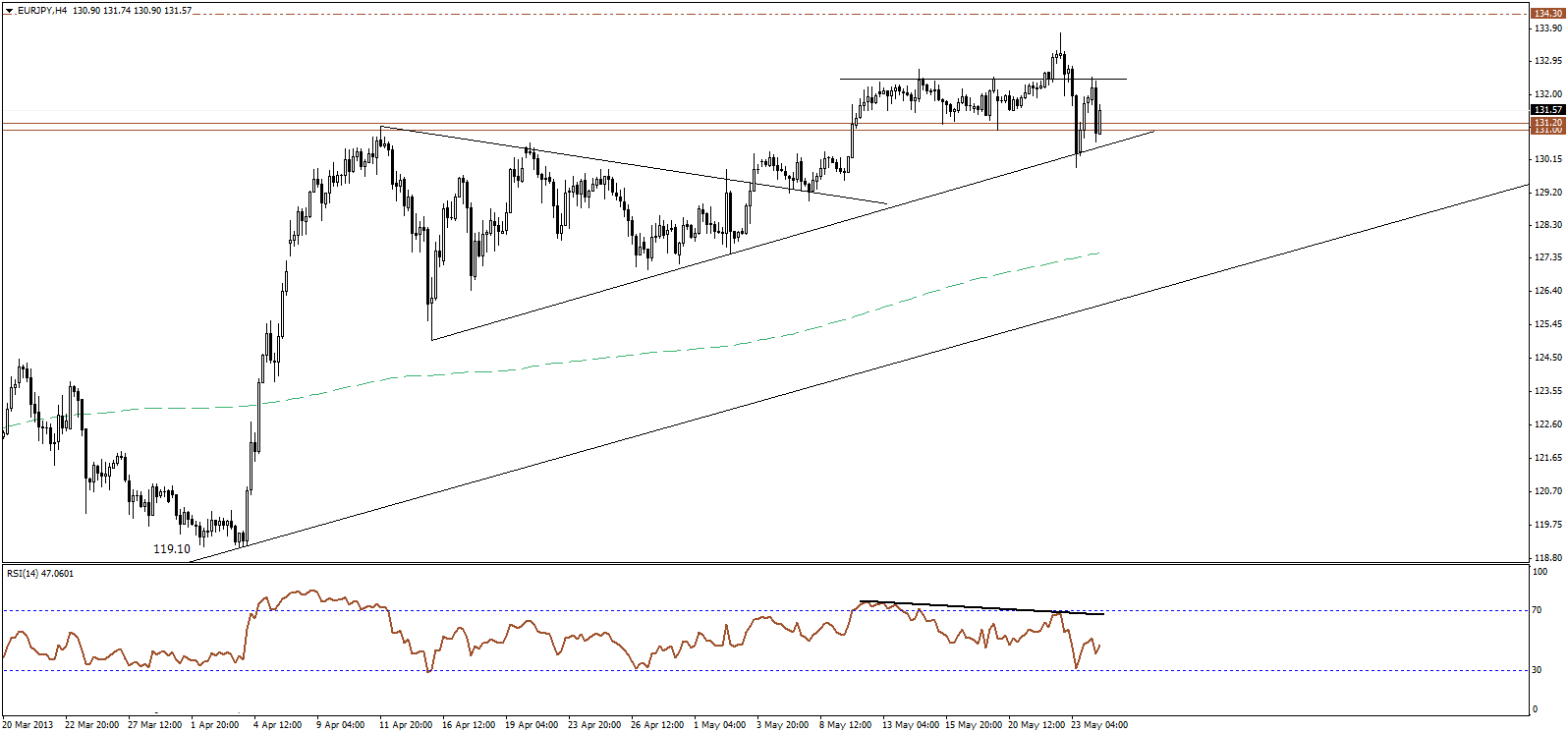1568x733 pixels.
Task: Click the 128.30 price axis label
Action: coord(1547,225)
